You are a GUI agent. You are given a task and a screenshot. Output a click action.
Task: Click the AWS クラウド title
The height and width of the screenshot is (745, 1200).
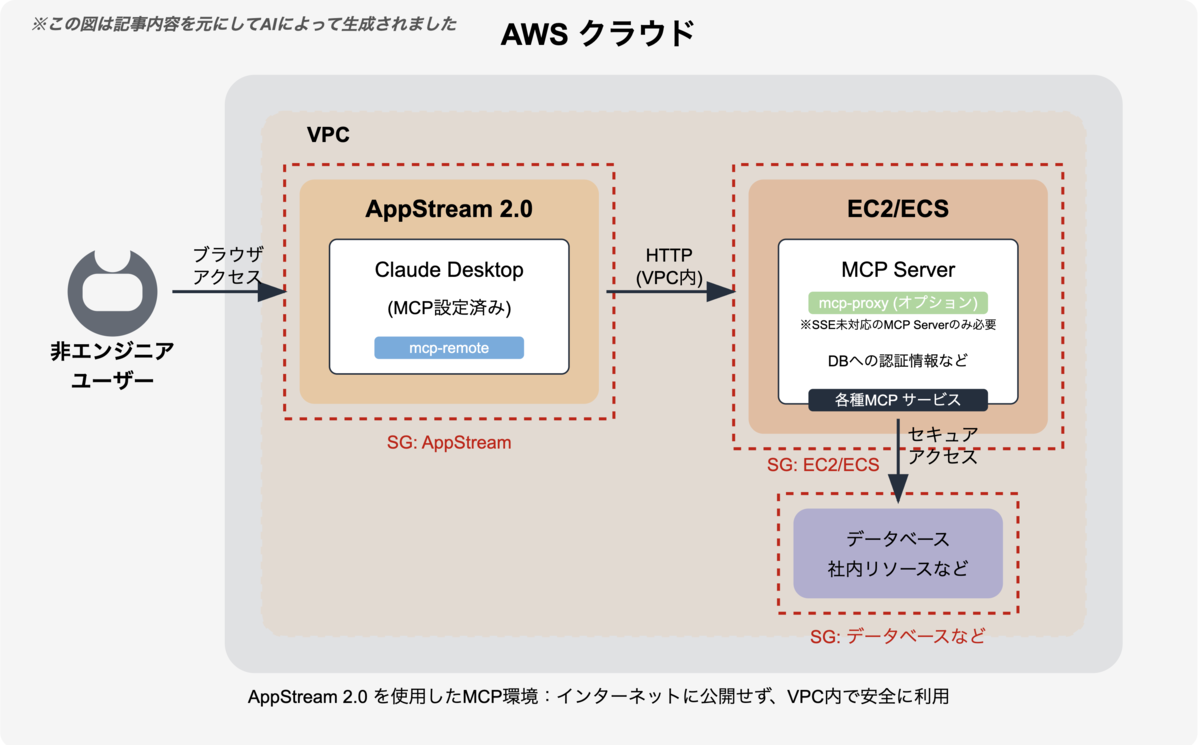coord(597,34)
